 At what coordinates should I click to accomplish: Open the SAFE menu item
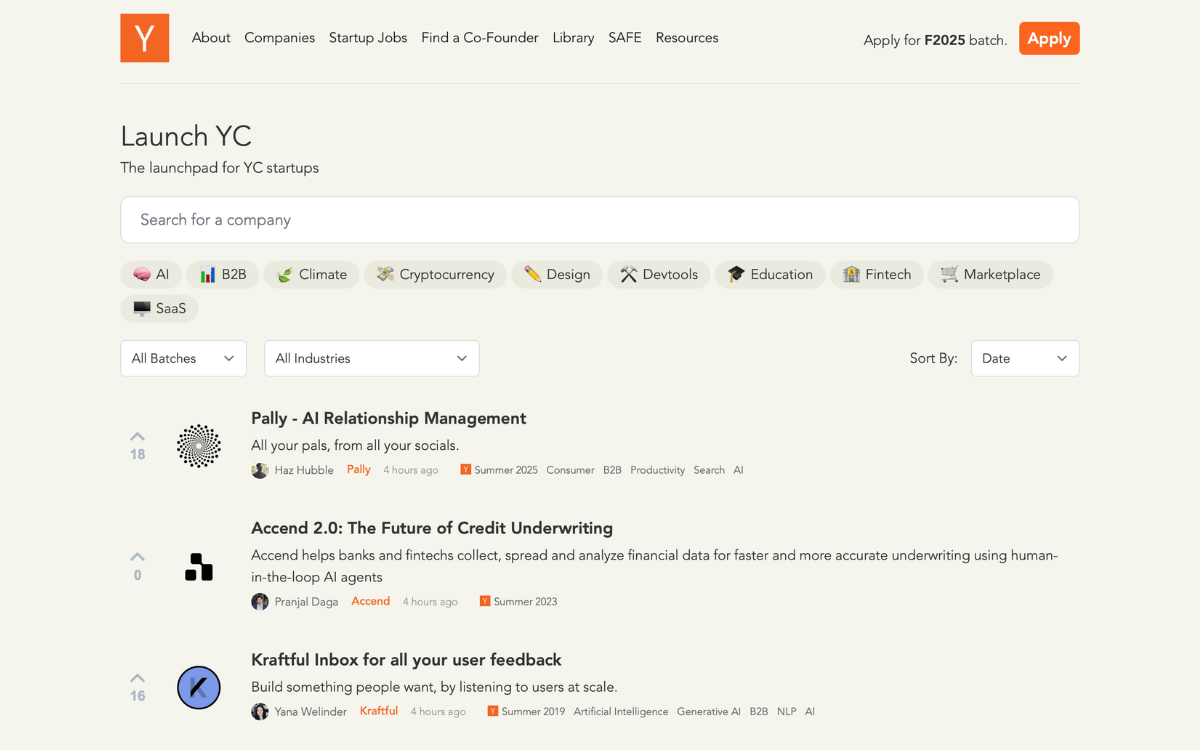pos(625,38)
